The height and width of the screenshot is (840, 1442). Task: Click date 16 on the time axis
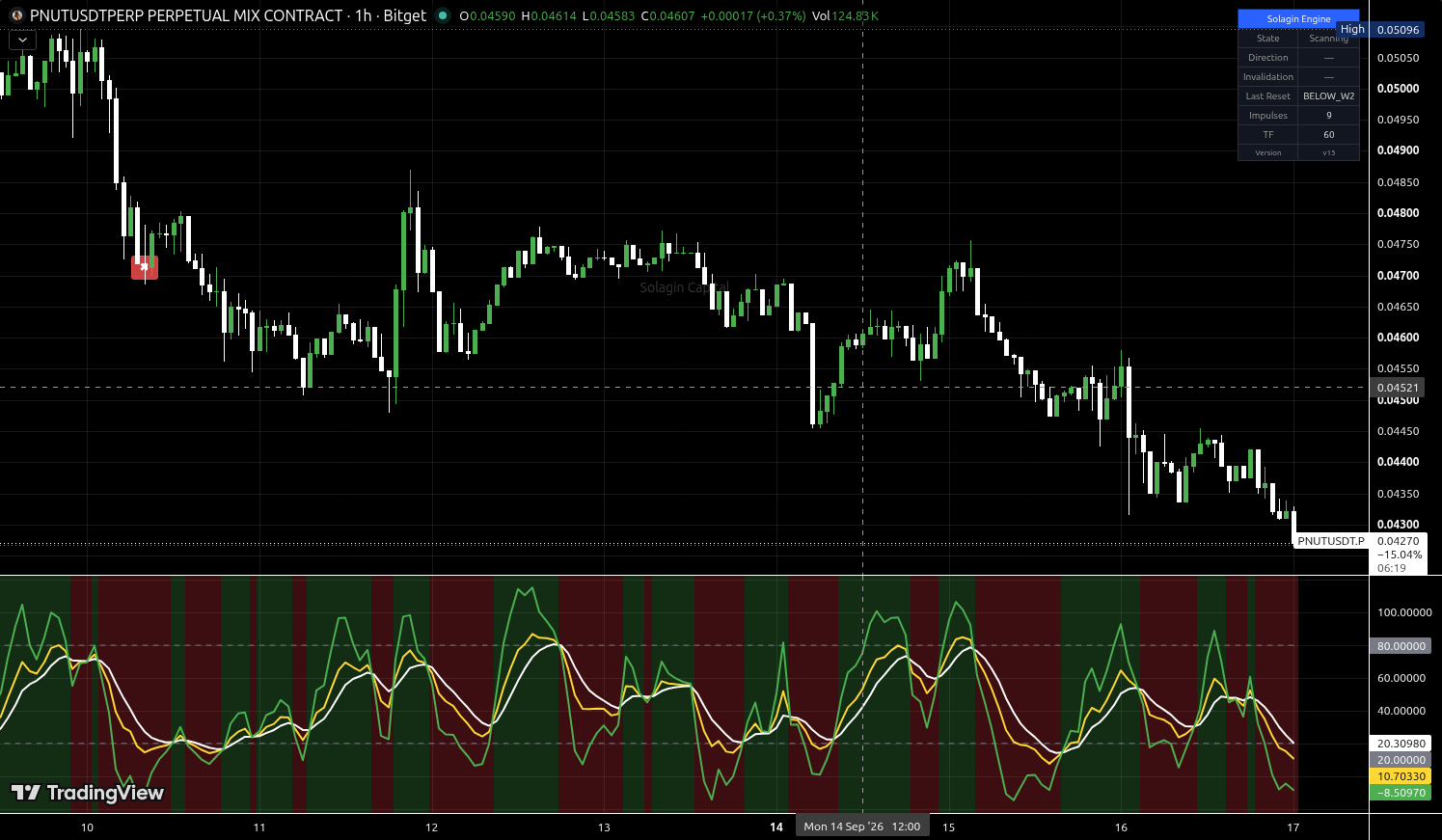pos(1121,827)
